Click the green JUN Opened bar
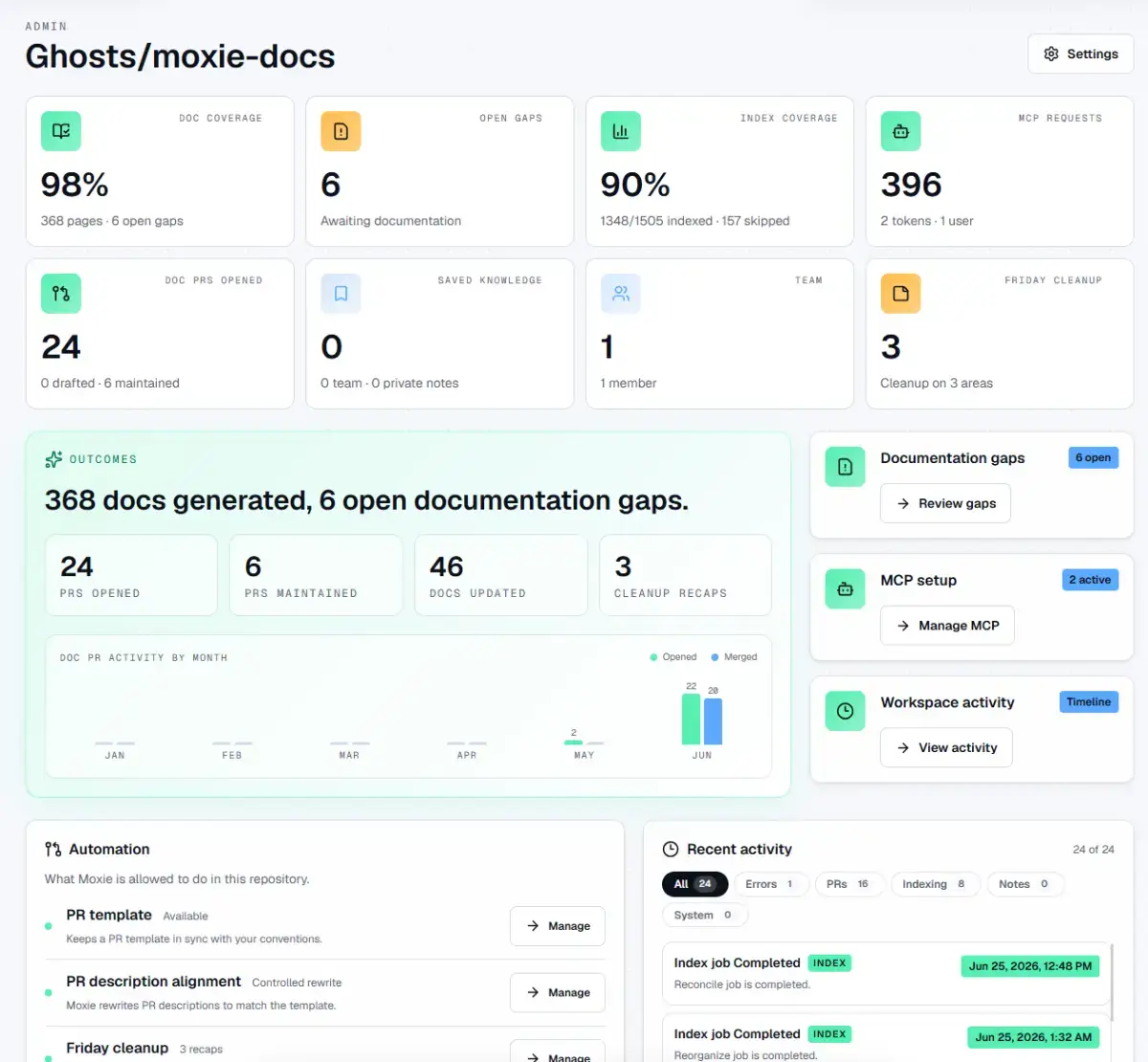Image resolution: width=1148 pixels, height=1062 pixels. pos(691,719)
